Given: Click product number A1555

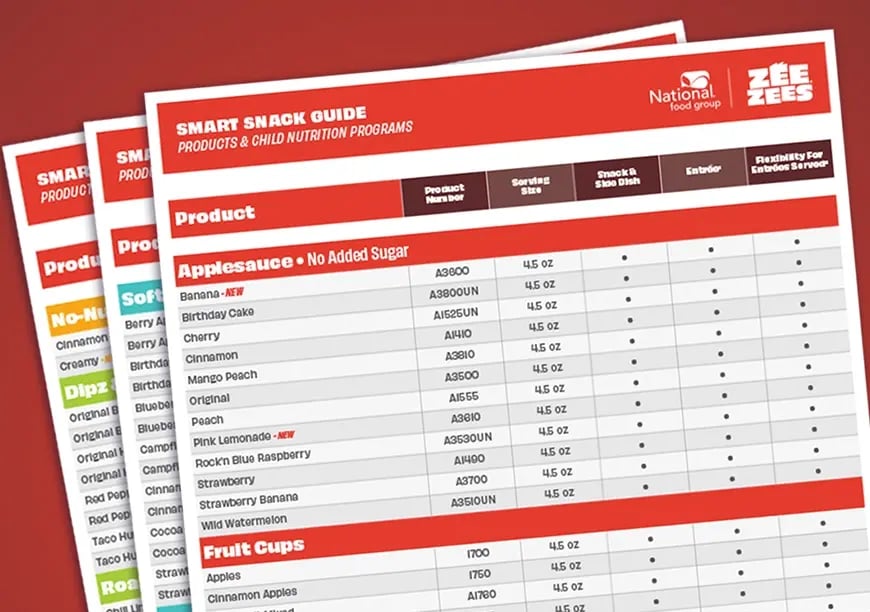Looking at the screenshot, I should point(463,397).
